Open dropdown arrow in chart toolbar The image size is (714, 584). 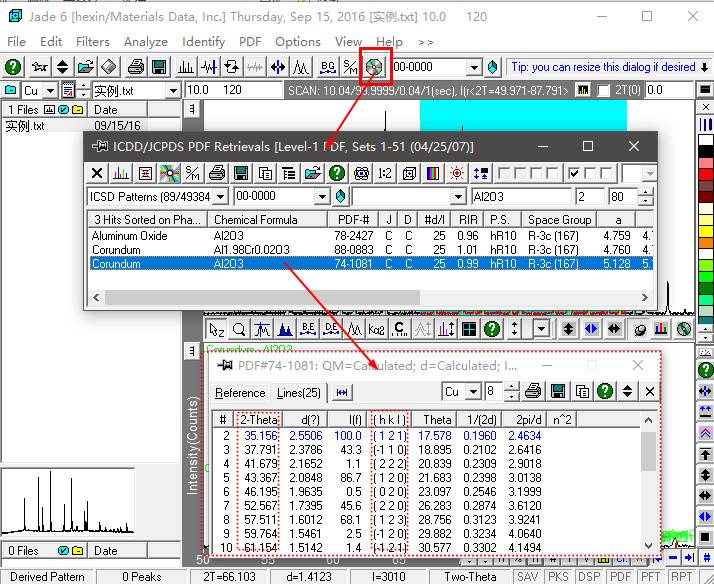[541, 329]
